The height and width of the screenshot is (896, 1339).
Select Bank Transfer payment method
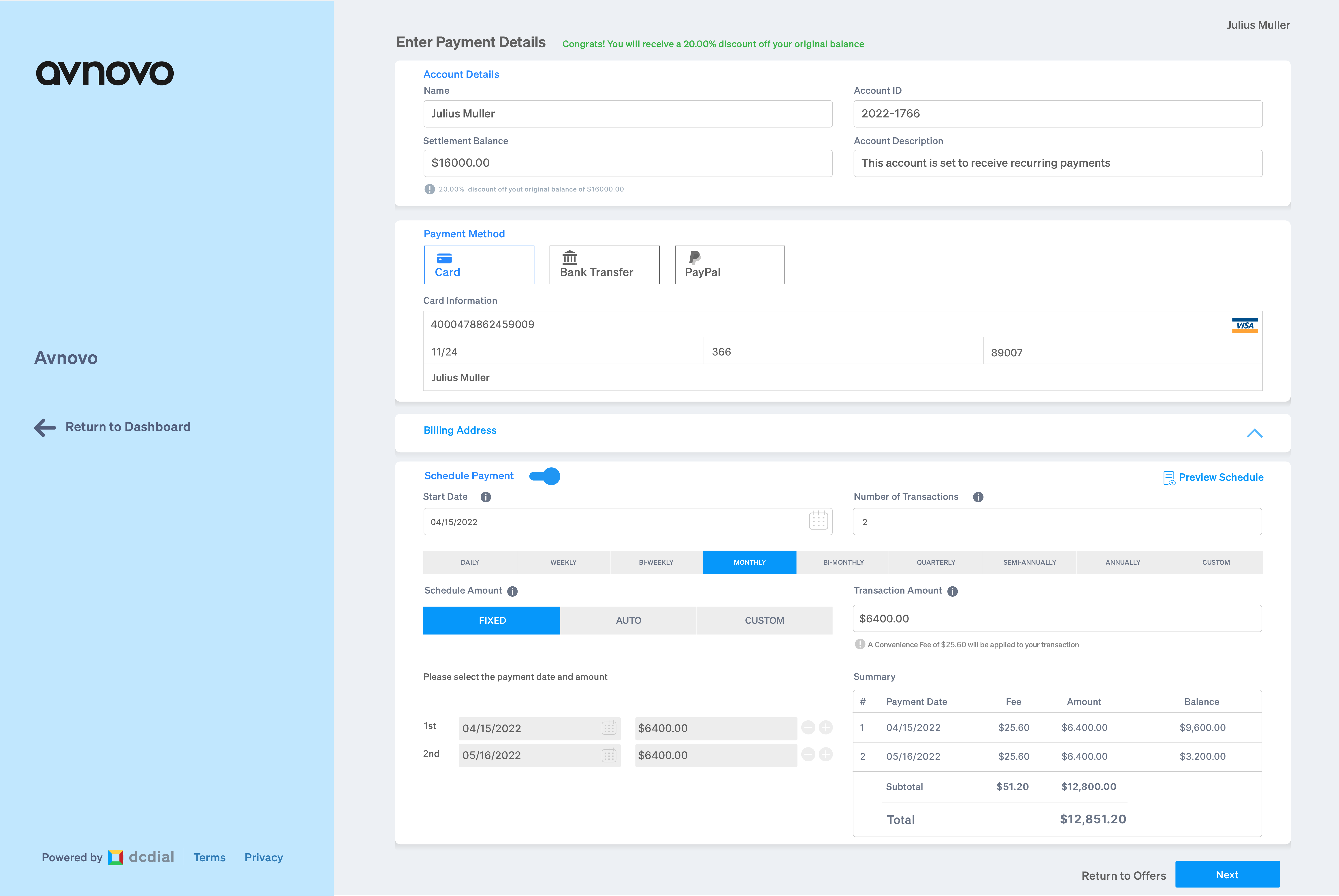[604, 265]
